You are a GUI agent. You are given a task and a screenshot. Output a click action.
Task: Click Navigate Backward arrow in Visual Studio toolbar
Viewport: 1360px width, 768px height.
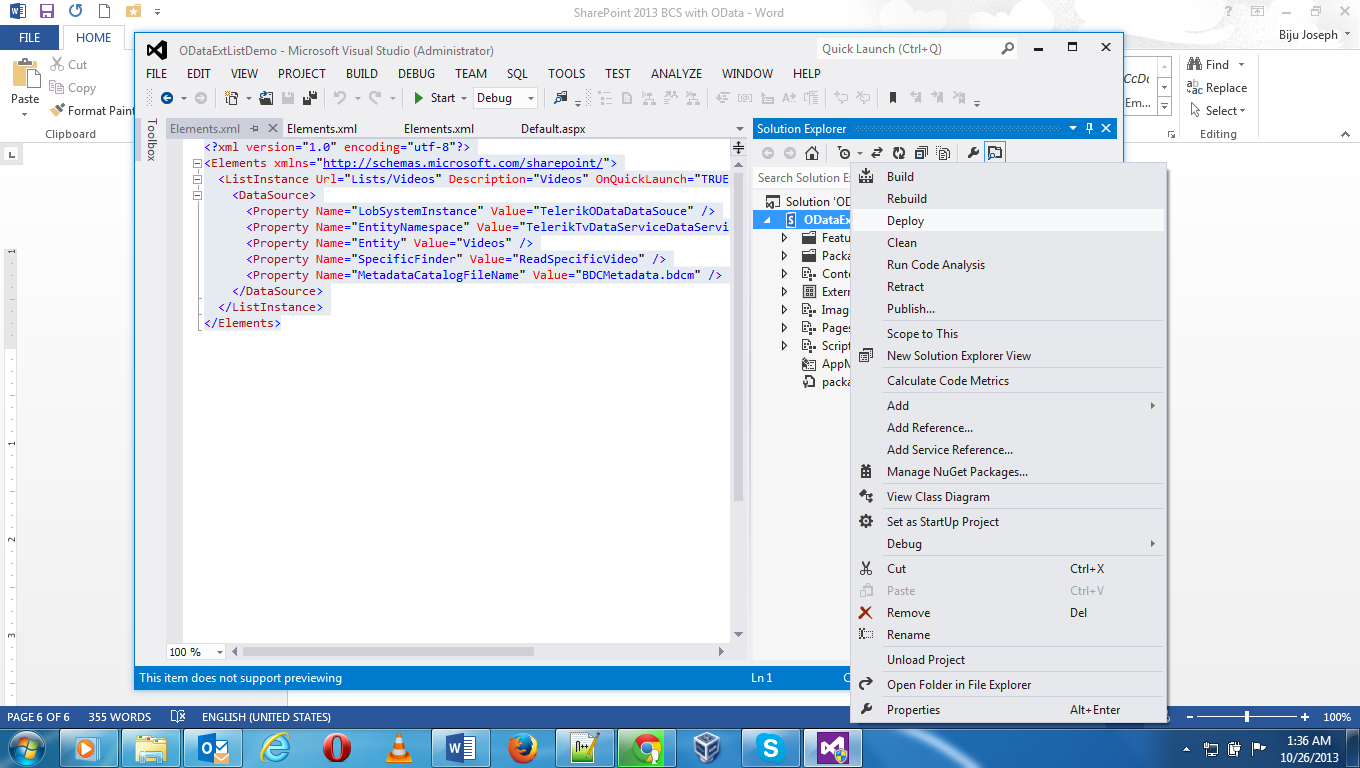(167, 98)
